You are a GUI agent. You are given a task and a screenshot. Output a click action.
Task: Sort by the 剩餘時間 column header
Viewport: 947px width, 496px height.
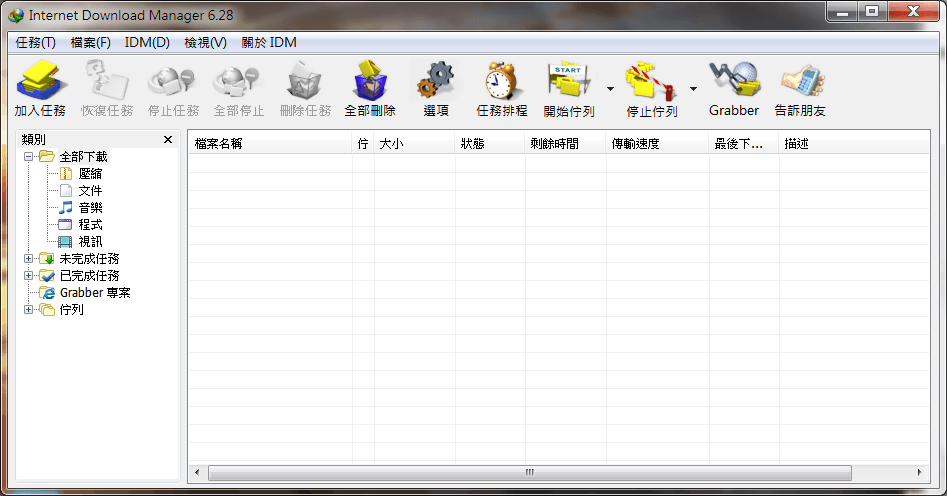[565, 144]
